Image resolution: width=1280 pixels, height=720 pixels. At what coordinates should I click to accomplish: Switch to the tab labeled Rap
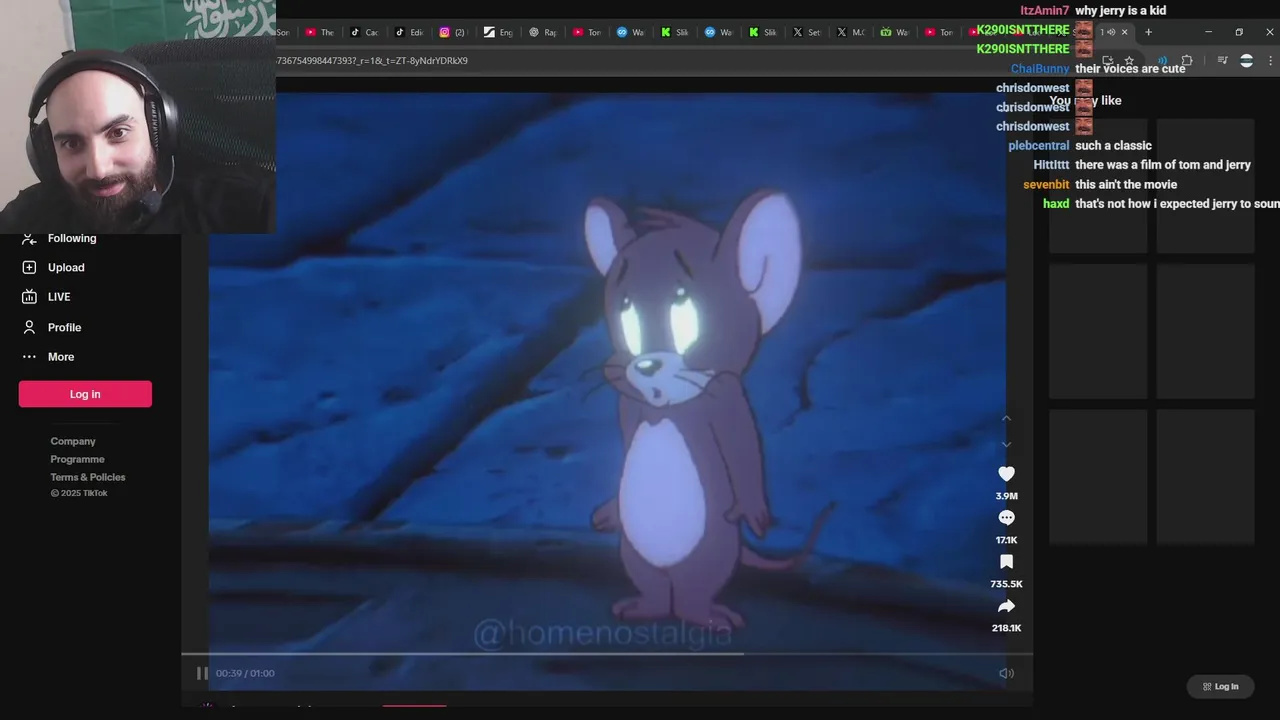coord(542,32)
